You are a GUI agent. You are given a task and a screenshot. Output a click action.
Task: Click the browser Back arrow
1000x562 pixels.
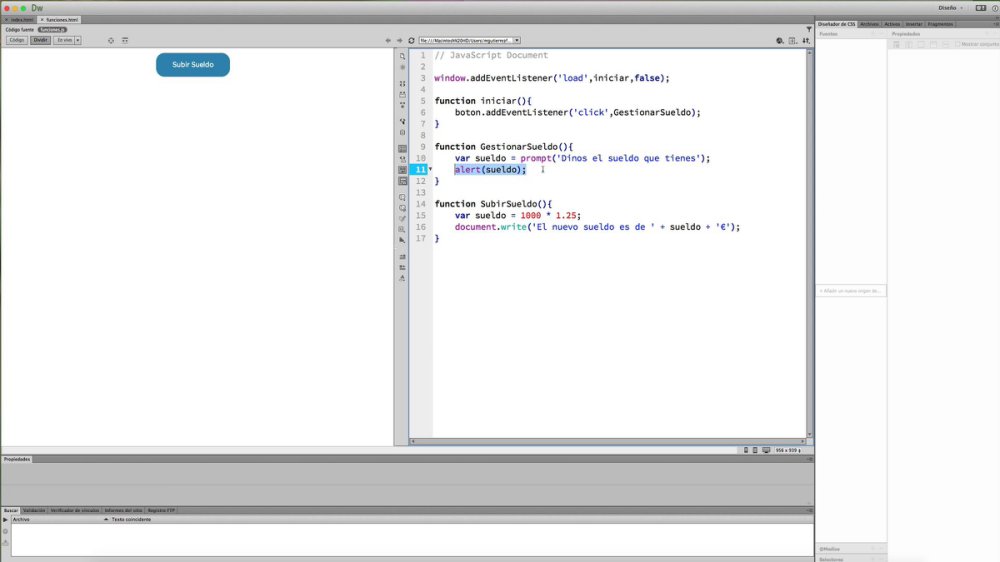388,40
